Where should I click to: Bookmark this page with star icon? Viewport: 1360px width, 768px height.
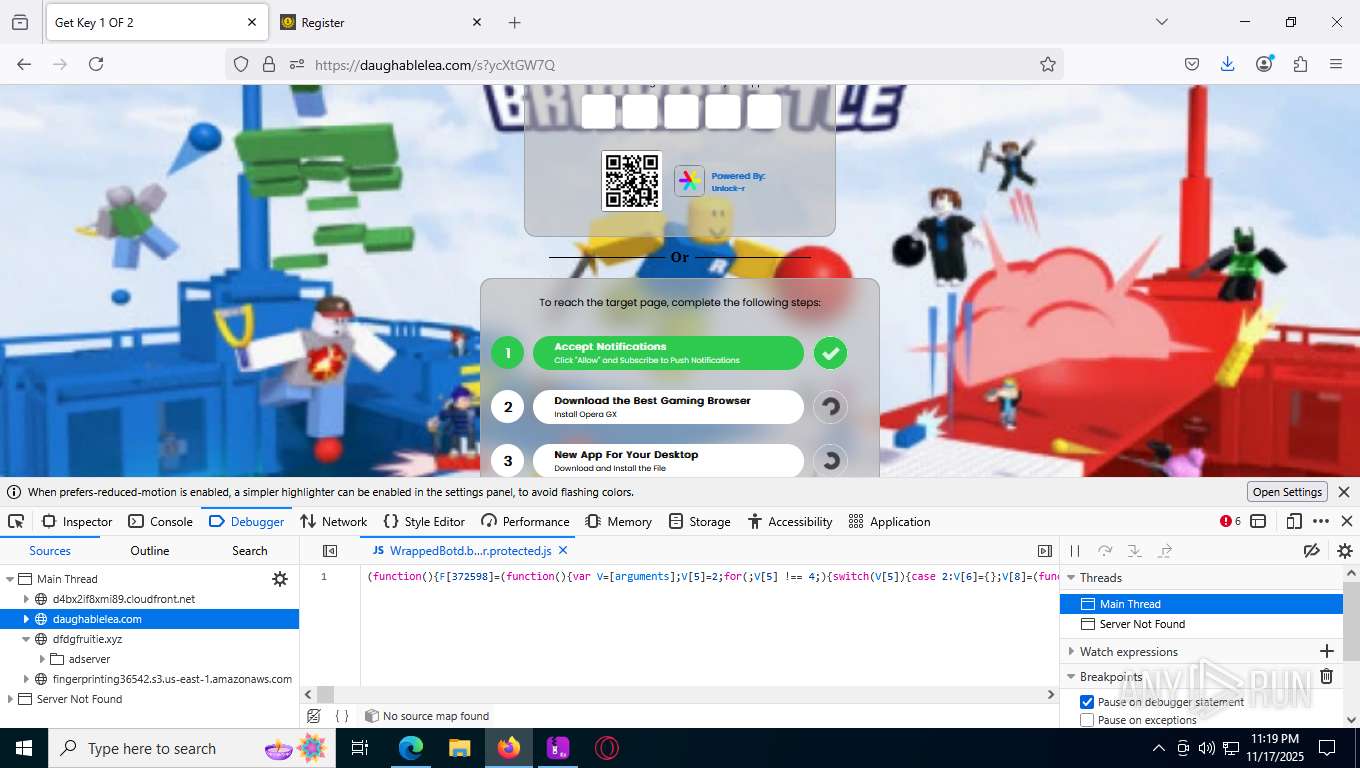point(1047,64)
